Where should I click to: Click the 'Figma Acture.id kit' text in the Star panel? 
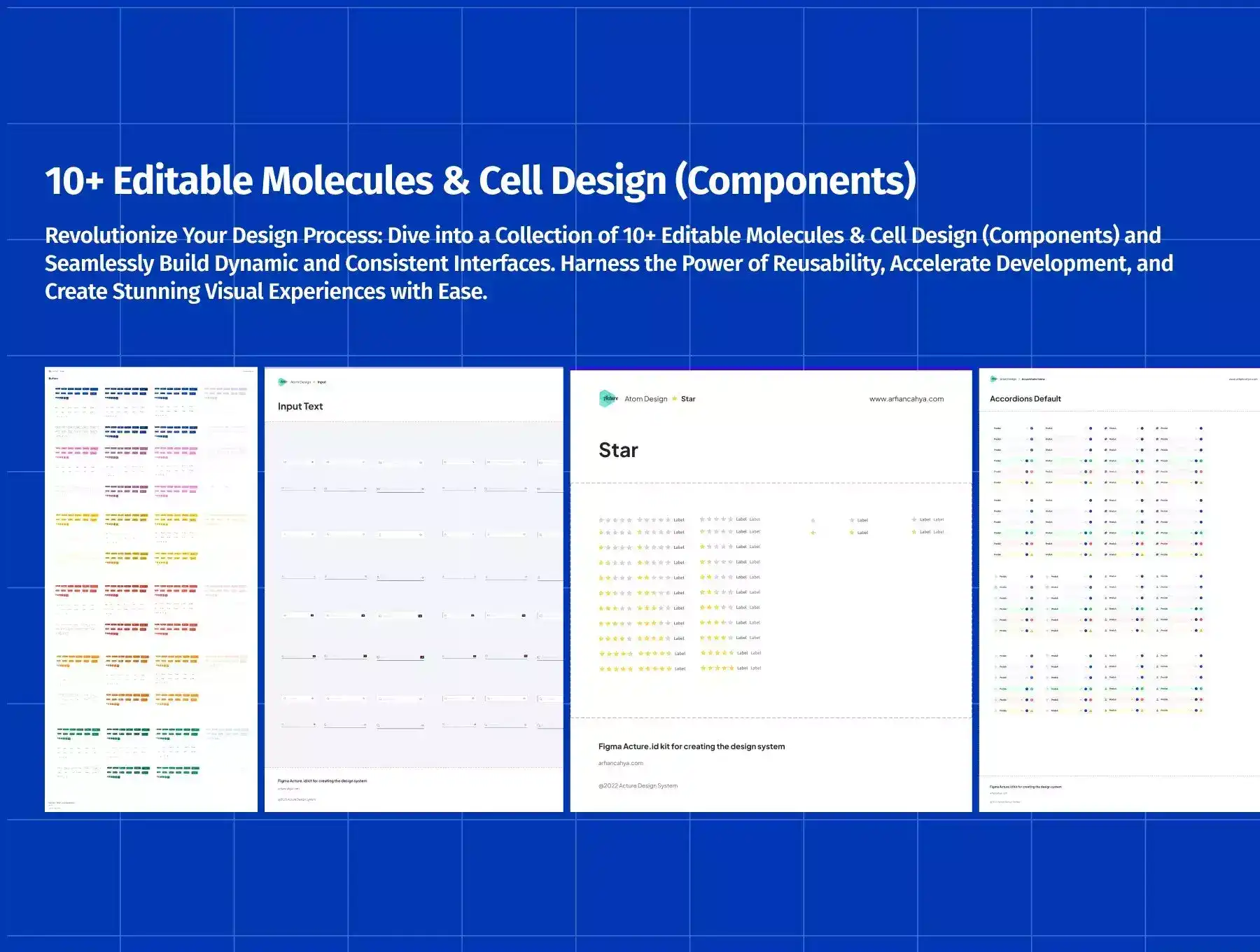(x=691, y=746)
